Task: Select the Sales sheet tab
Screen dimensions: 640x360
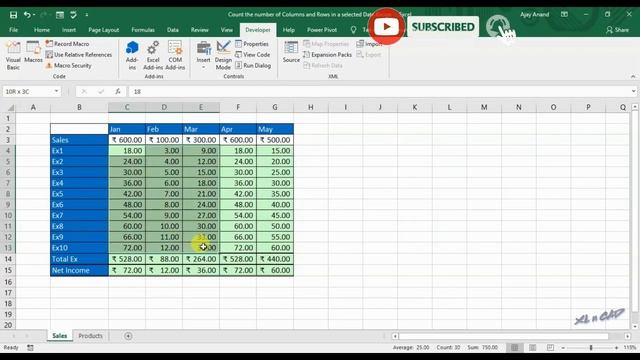Action: tap(60, 336)
